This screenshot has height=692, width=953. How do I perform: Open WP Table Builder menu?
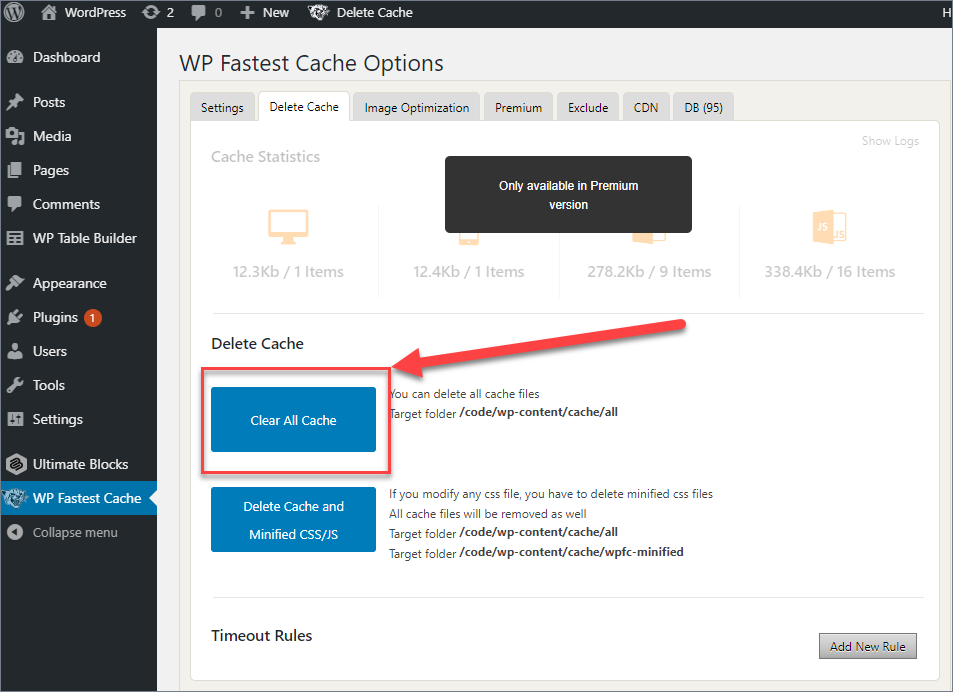84,238
